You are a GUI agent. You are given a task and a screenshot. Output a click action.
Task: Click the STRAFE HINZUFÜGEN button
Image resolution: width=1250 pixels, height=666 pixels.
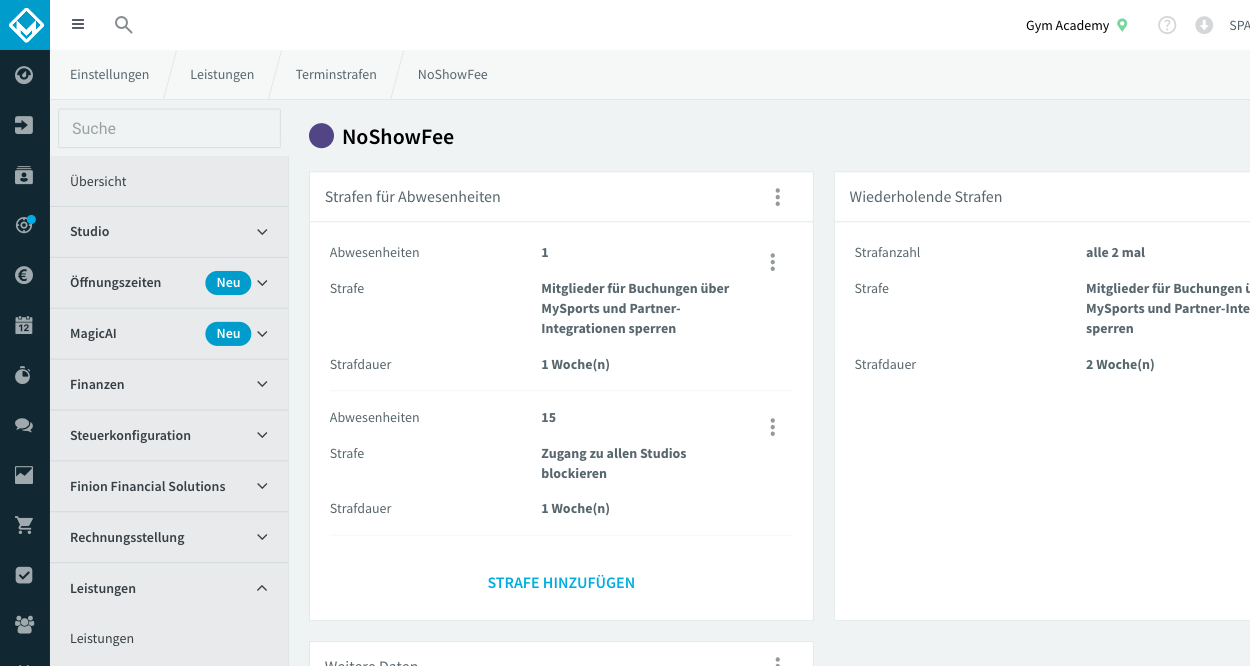(561, 583)
